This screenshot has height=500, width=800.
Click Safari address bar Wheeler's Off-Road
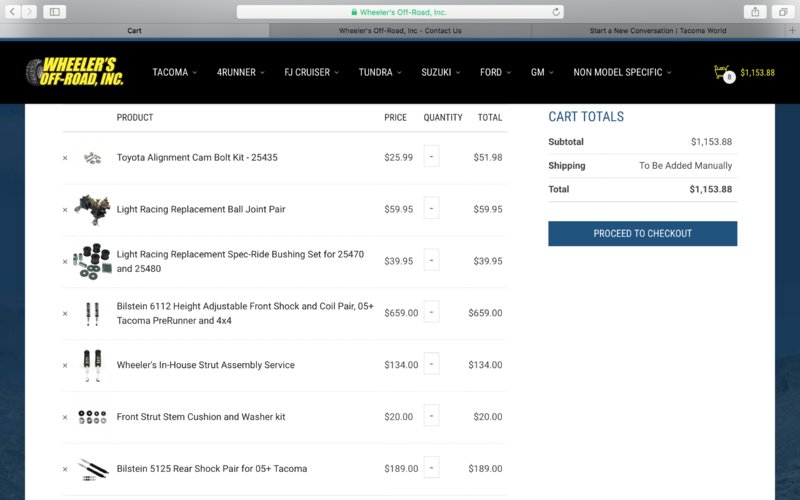[x=400, y=12]
